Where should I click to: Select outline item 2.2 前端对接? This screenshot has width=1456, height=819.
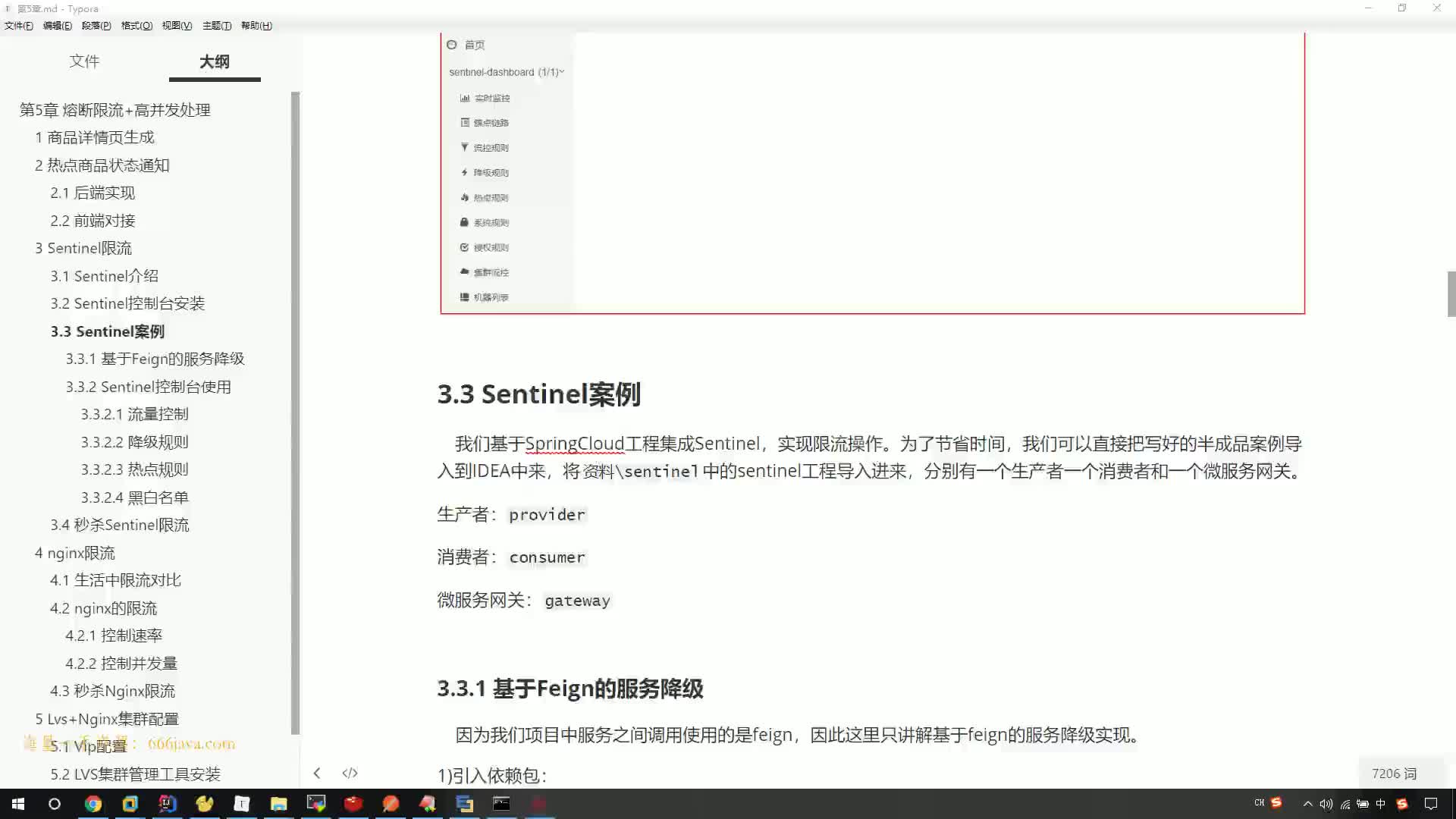coord(93,221)
